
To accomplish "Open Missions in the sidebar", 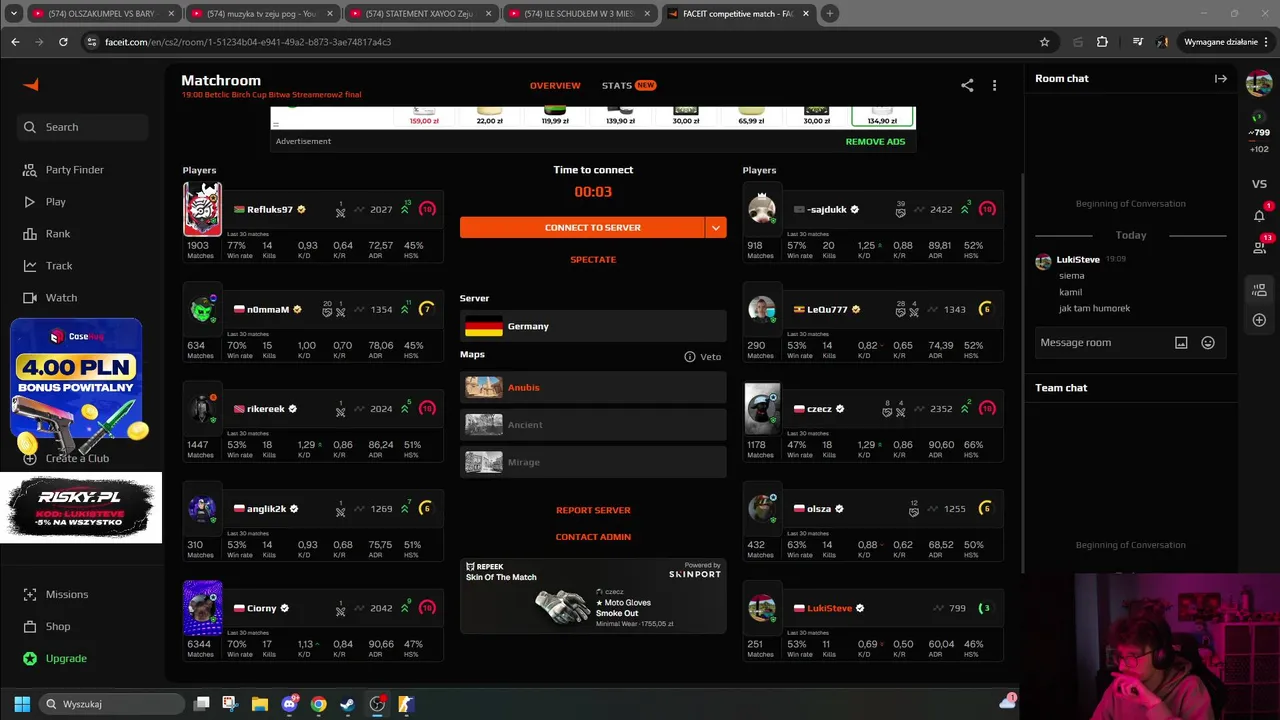I will pyautogui.click(x=56, y=595).
